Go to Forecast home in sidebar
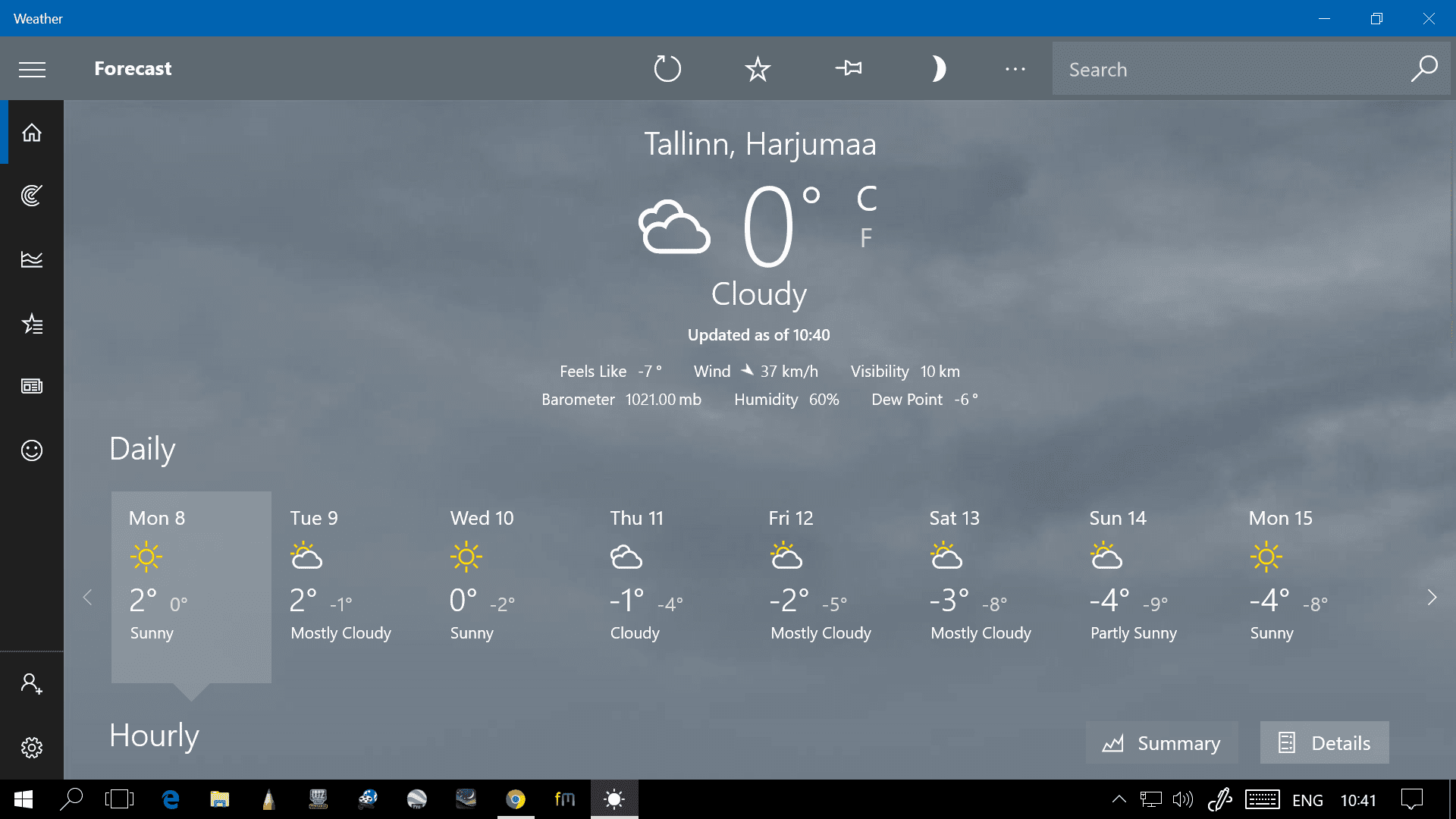 [32, 133]
